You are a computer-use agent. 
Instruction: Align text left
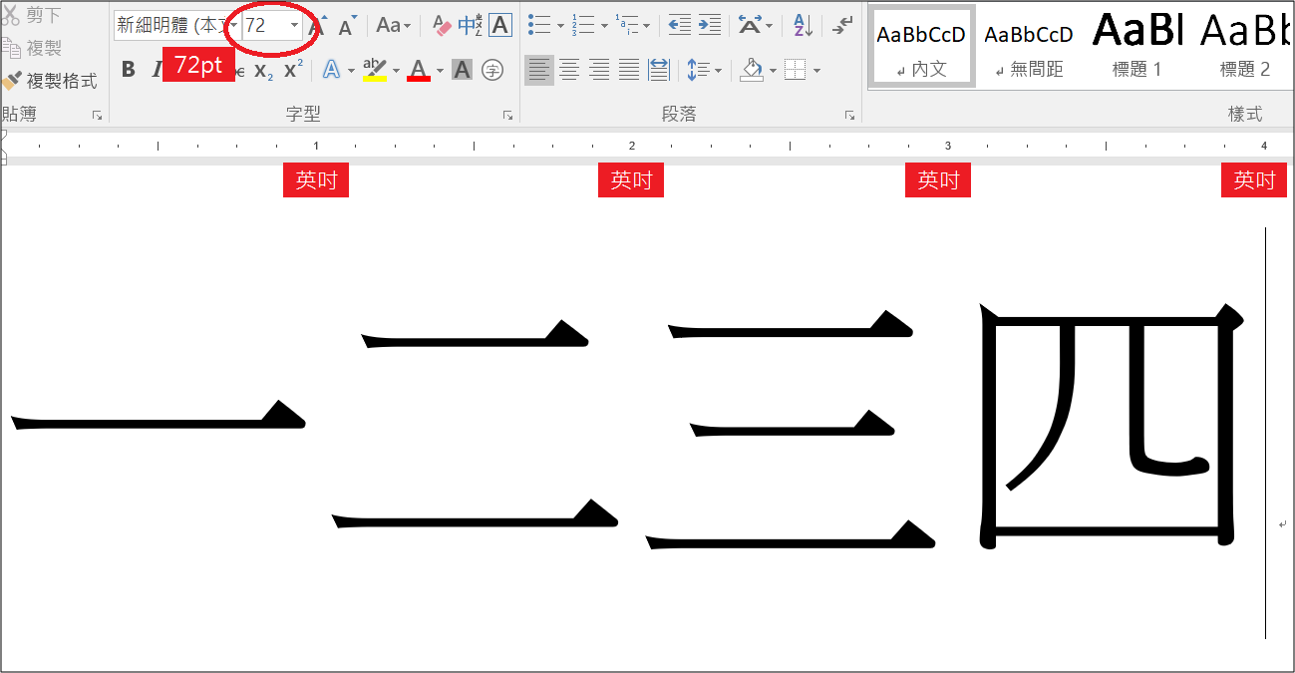[x=539, y=70]
